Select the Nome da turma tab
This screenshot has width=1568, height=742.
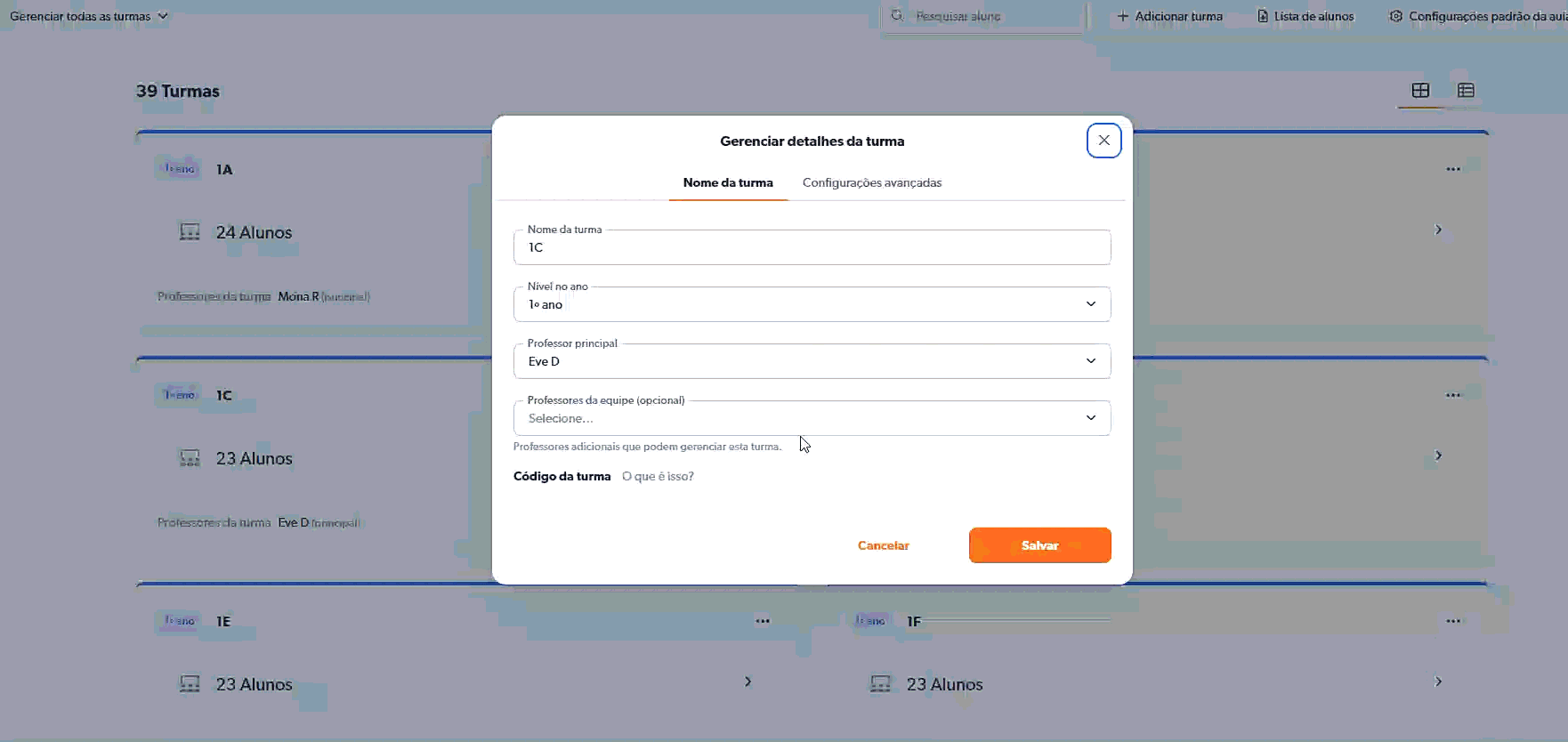(728, 182)
